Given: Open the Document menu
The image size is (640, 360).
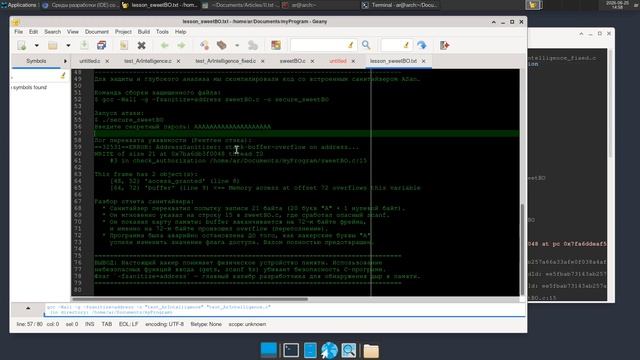Looking at the screenshot, I should click(x=97, y=31).
